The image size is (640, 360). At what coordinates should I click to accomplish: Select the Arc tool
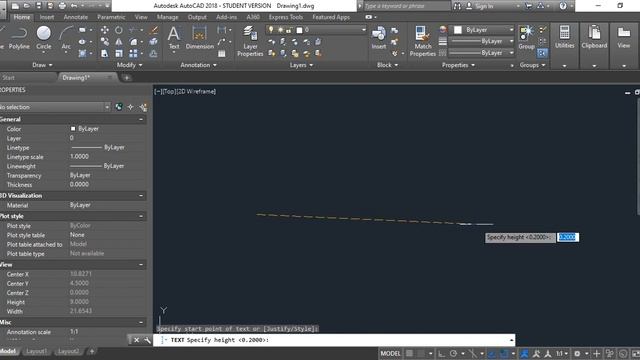[66, 38]
